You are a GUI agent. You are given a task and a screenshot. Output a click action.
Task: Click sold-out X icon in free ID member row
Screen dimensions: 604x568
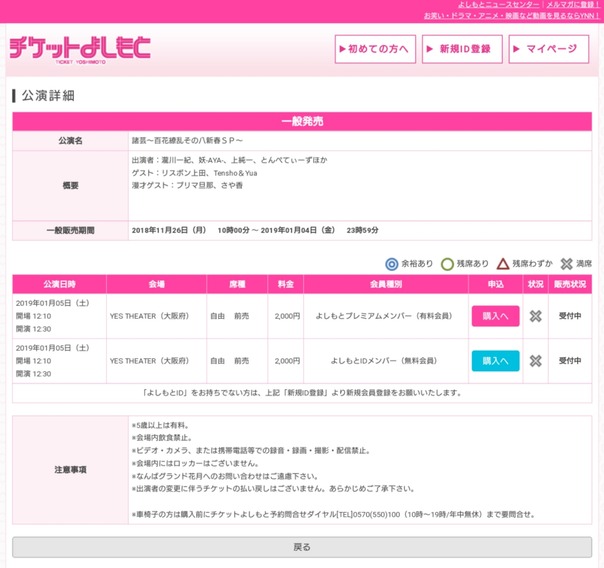click(535, 361)
